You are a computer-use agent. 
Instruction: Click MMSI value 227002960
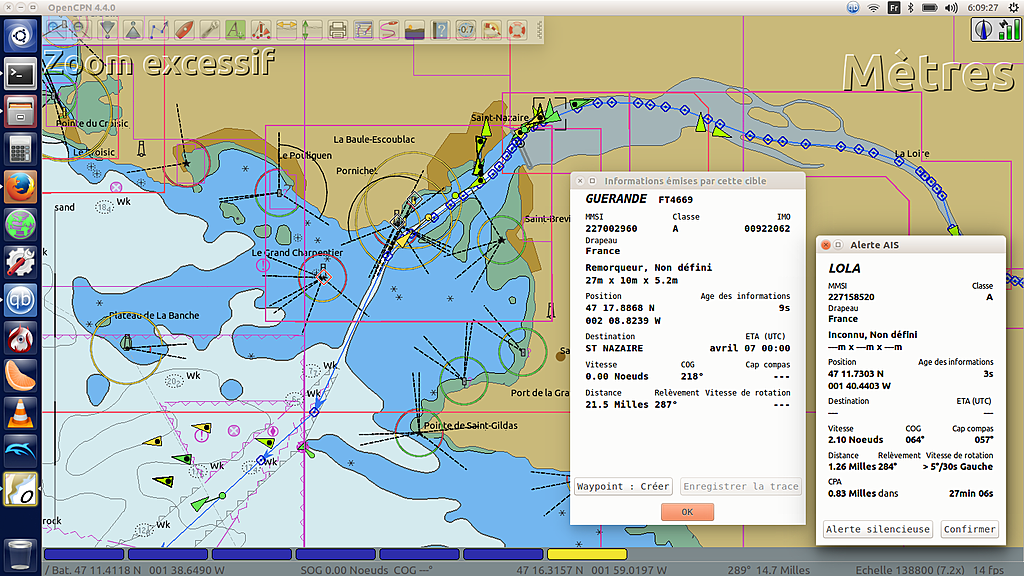coord(611,229)
